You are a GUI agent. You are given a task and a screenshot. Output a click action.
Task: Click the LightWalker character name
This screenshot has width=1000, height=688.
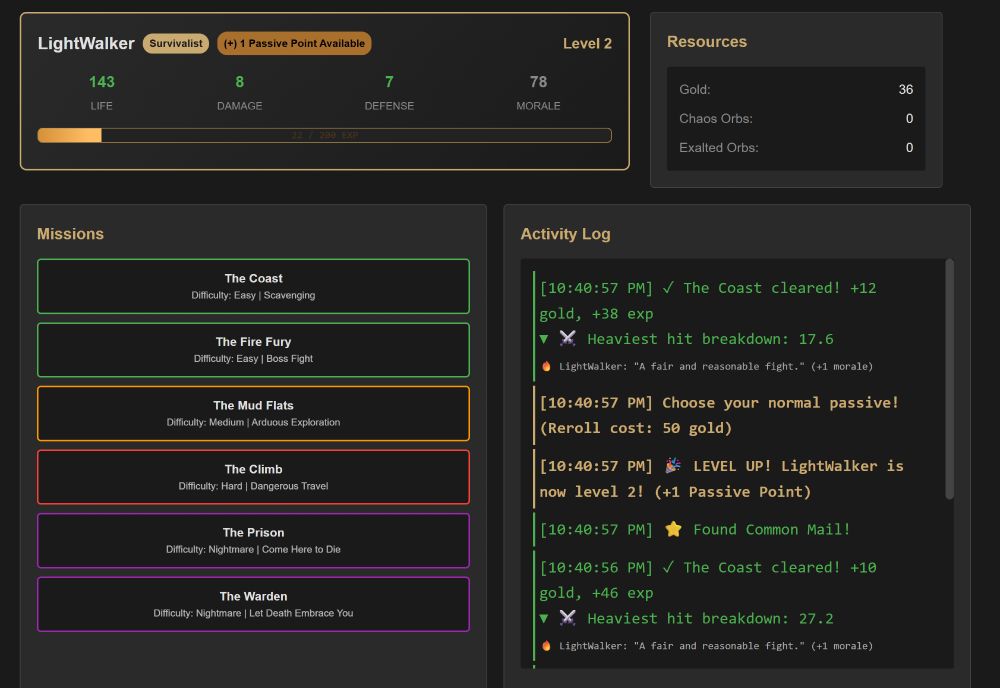[86, 43]
